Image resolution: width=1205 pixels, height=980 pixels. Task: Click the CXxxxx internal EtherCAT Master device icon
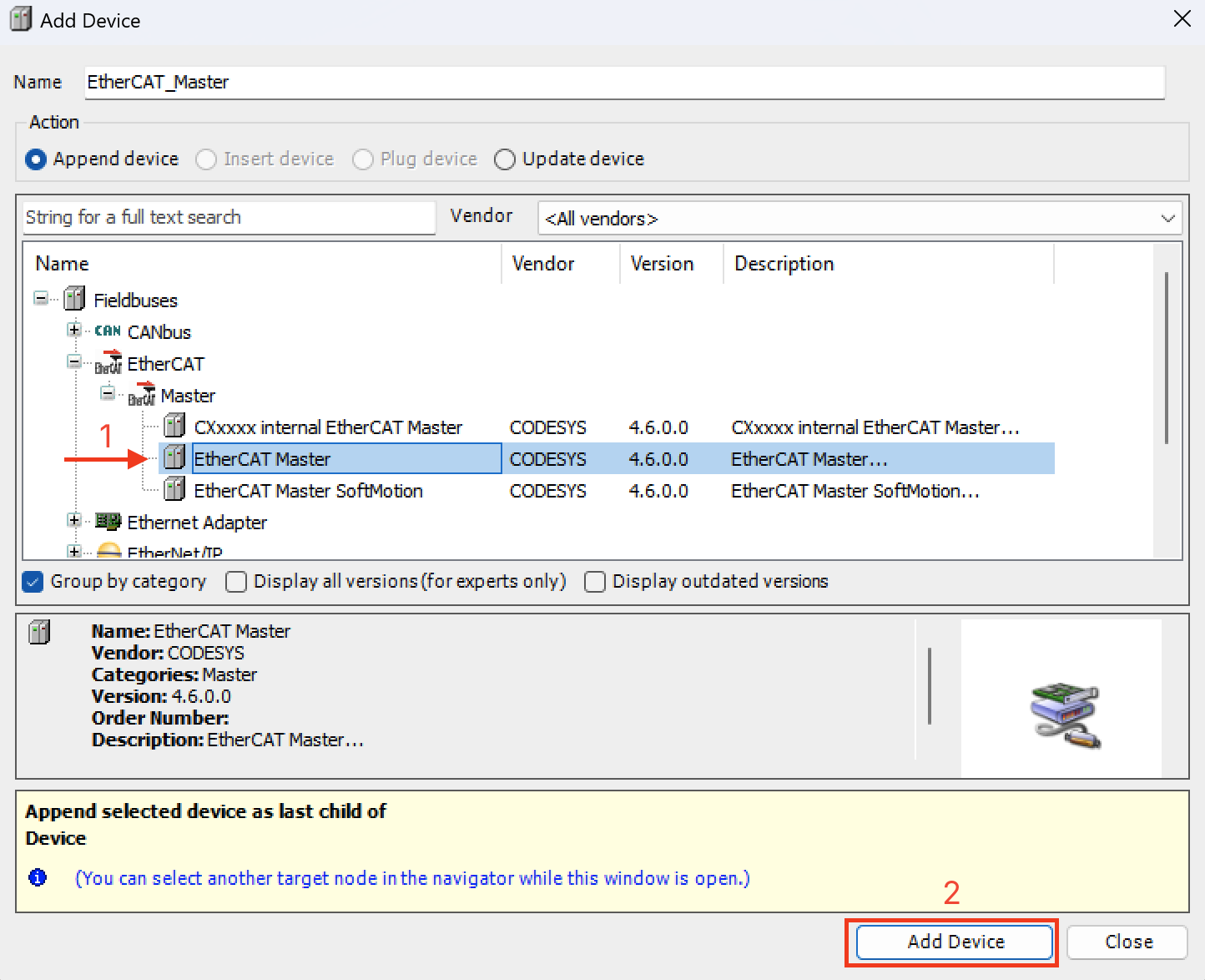click(x=174, y=427)
